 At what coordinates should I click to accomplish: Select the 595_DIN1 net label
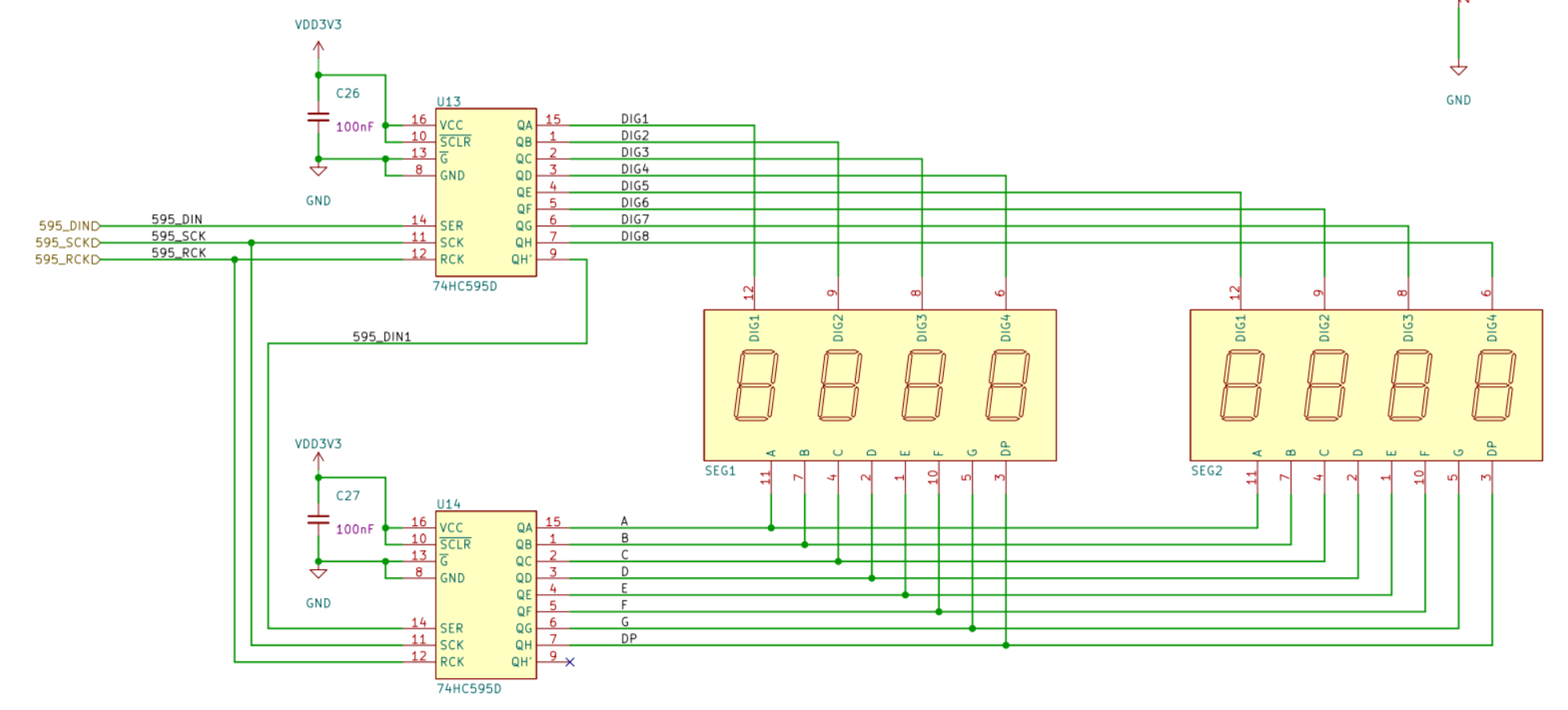(381, 337)
